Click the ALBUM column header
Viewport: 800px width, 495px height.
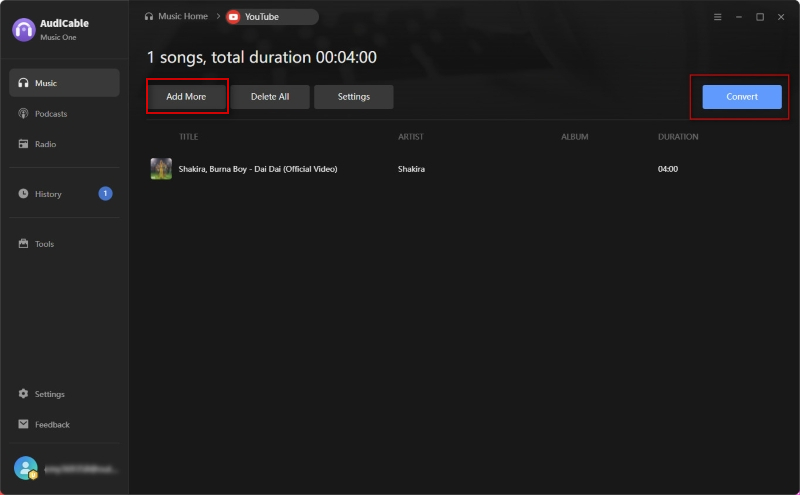pos(574,137)
